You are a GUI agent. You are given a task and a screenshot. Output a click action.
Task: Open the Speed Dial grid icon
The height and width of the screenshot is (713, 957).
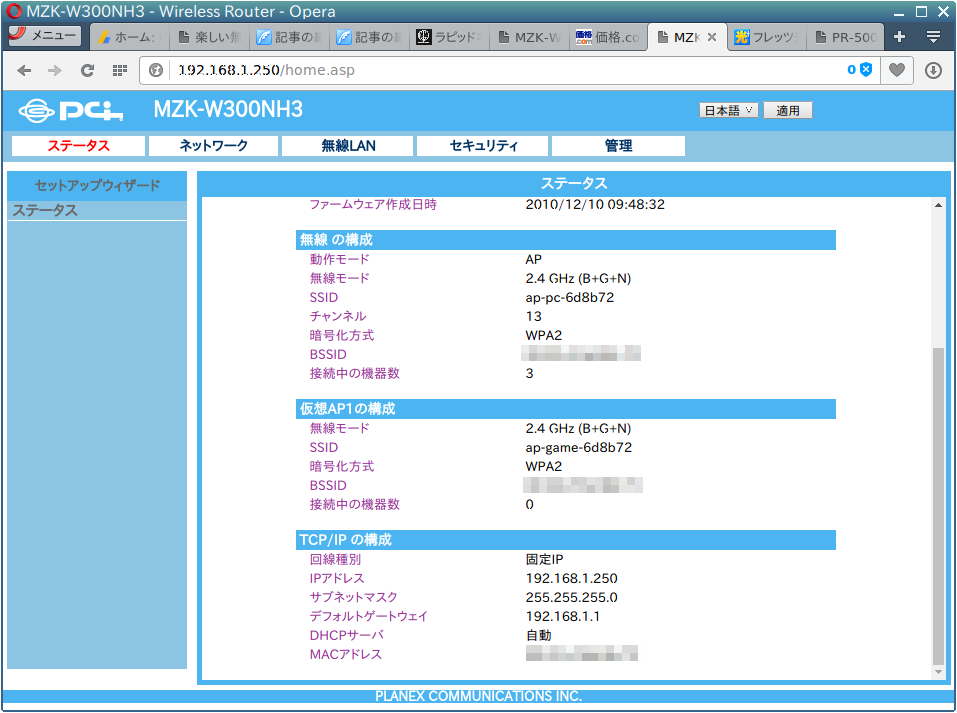click(120, 71)
